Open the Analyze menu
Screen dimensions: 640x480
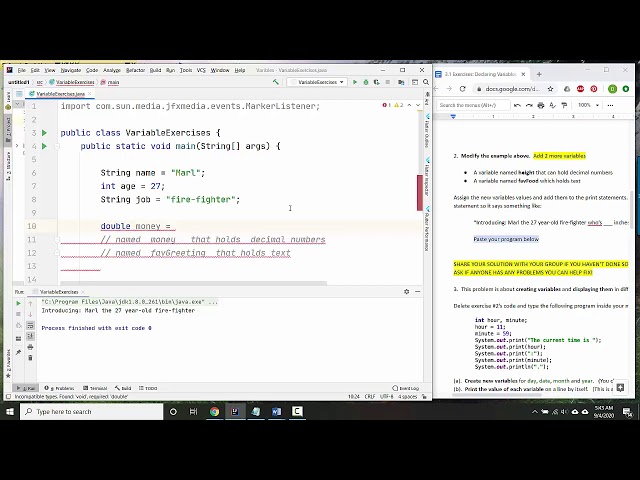(x=112, y=70)
